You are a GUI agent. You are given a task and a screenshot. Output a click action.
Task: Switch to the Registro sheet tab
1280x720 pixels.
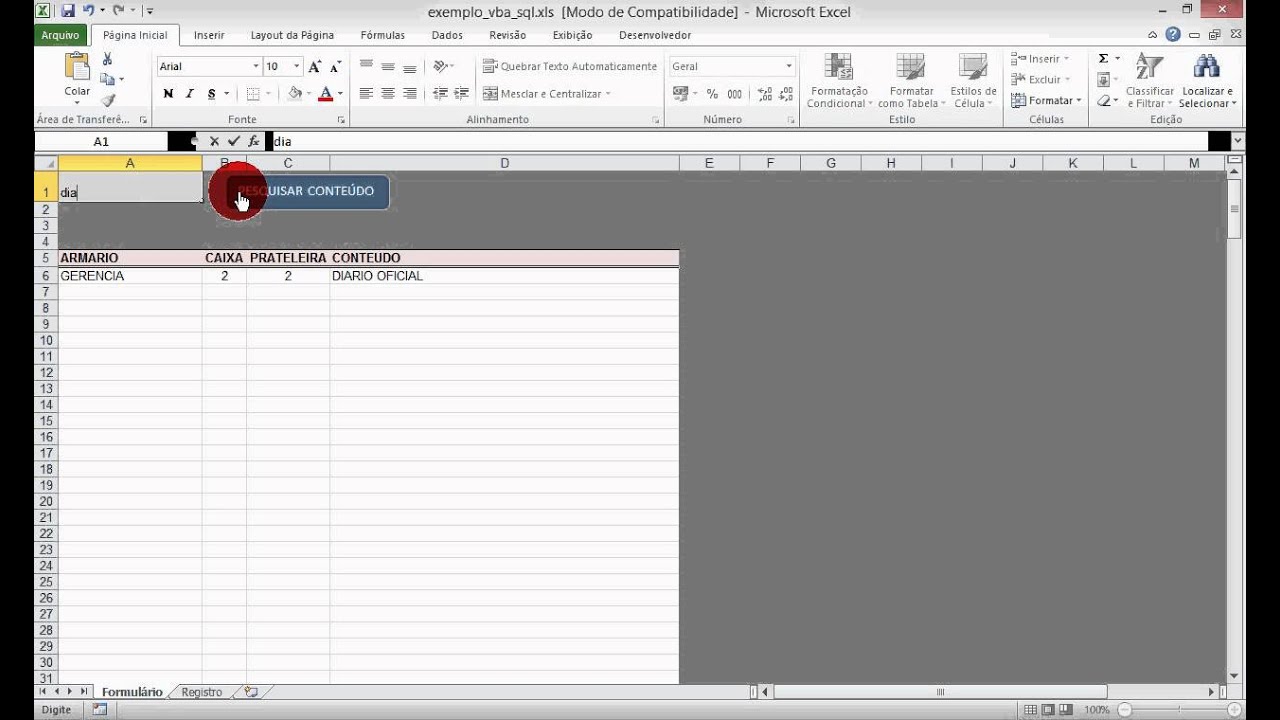[x=201, y=692]
